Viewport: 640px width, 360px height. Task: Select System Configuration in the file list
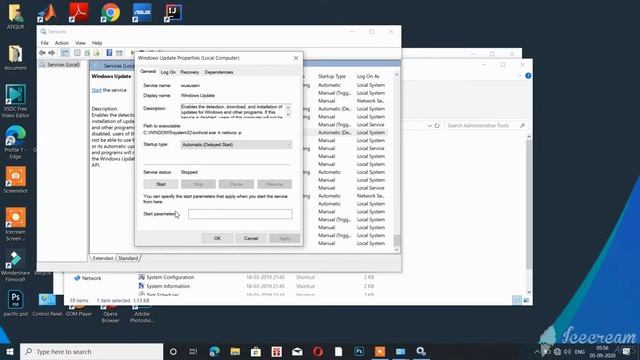[x=166, y=277]
